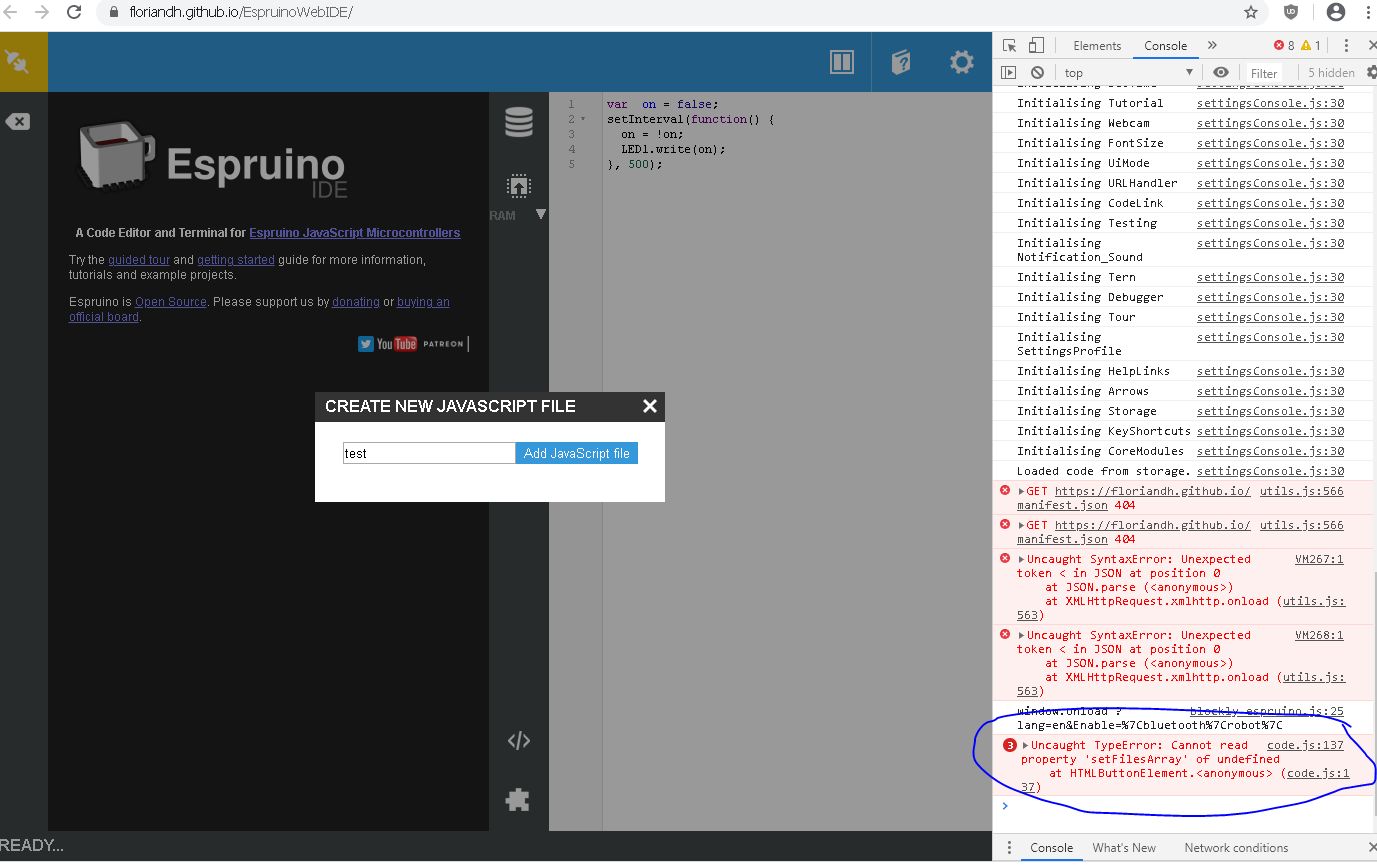1377x867 pixels.
Task: Select the Console tab in the bottom drawer
Action: click(1052, 848)
